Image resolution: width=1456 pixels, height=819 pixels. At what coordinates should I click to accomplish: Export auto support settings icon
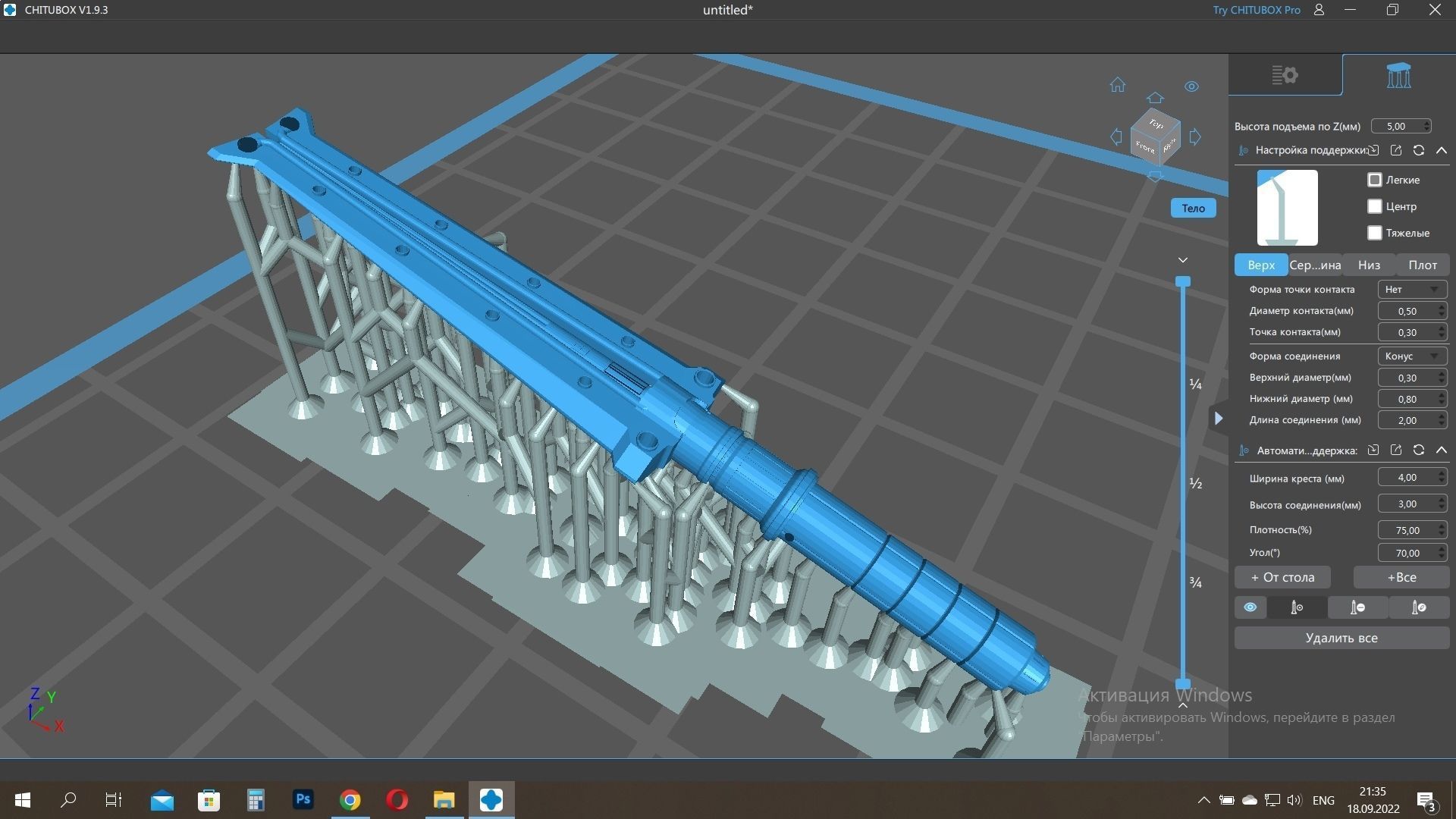pos(1395,450)
